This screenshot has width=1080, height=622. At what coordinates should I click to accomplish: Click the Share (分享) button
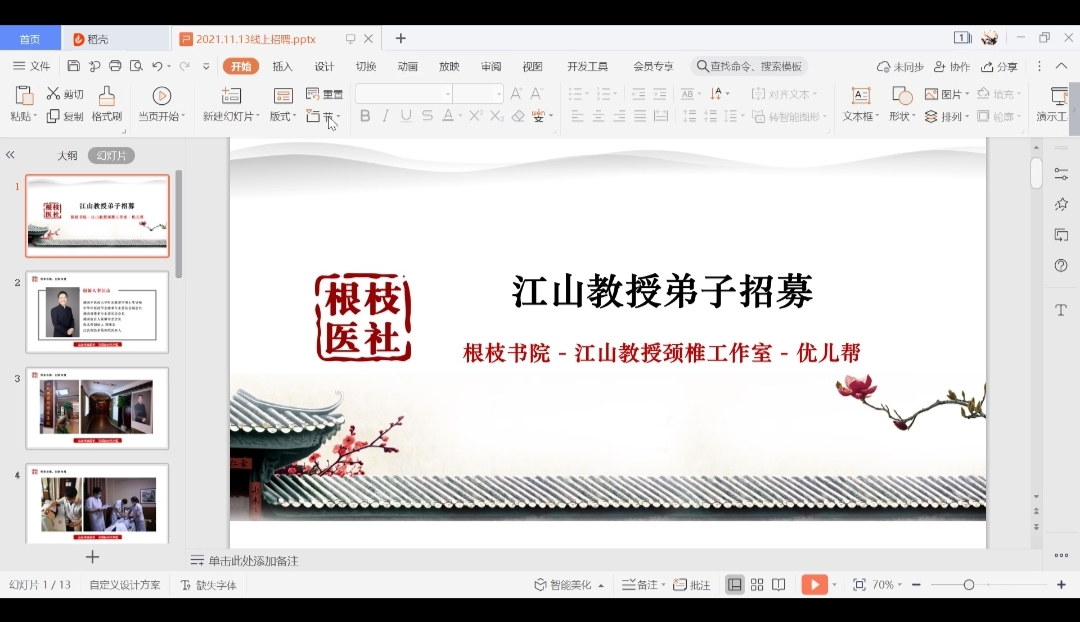(x=999, y=66)
